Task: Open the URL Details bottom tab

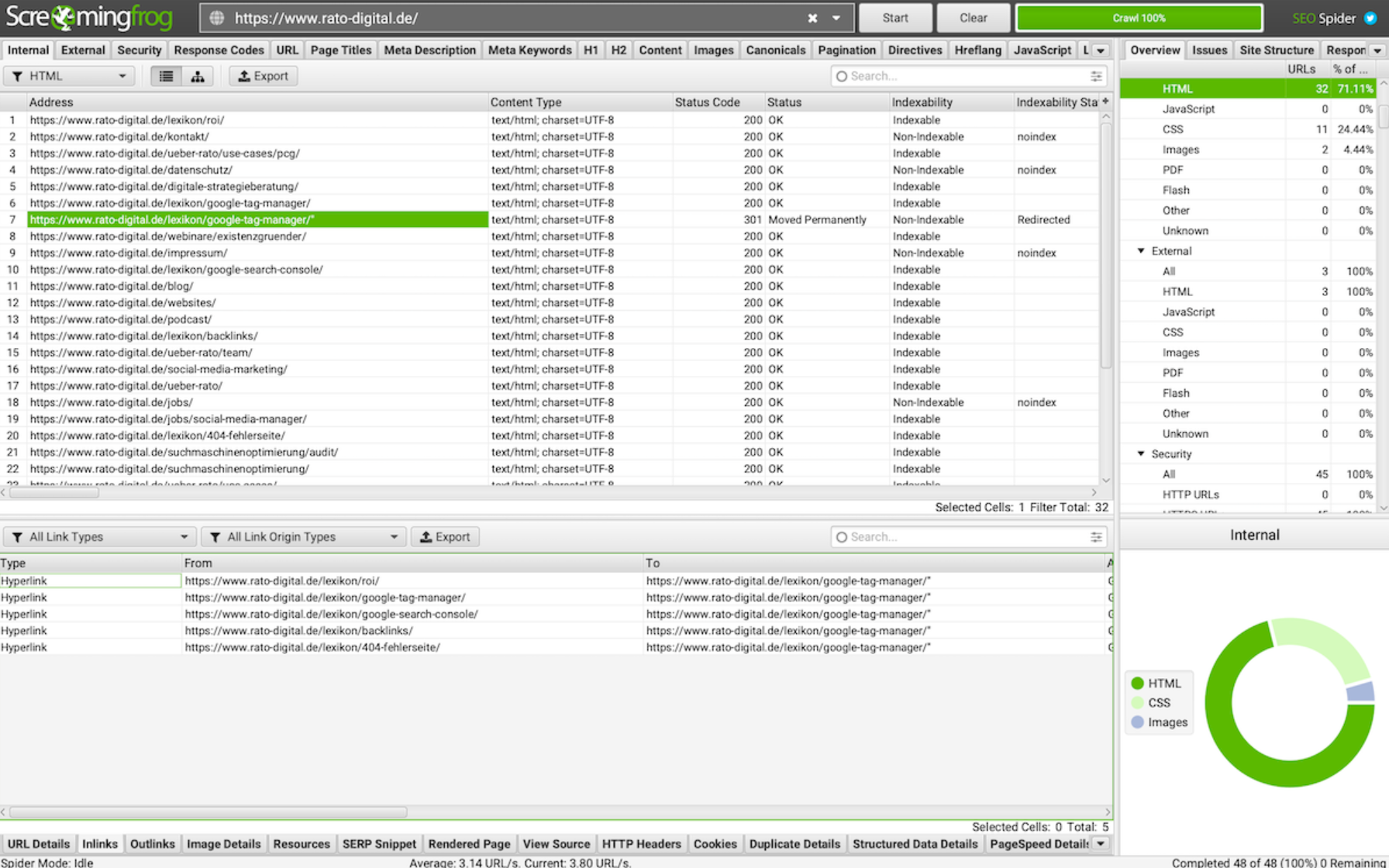Action: [x=39, y=844]
